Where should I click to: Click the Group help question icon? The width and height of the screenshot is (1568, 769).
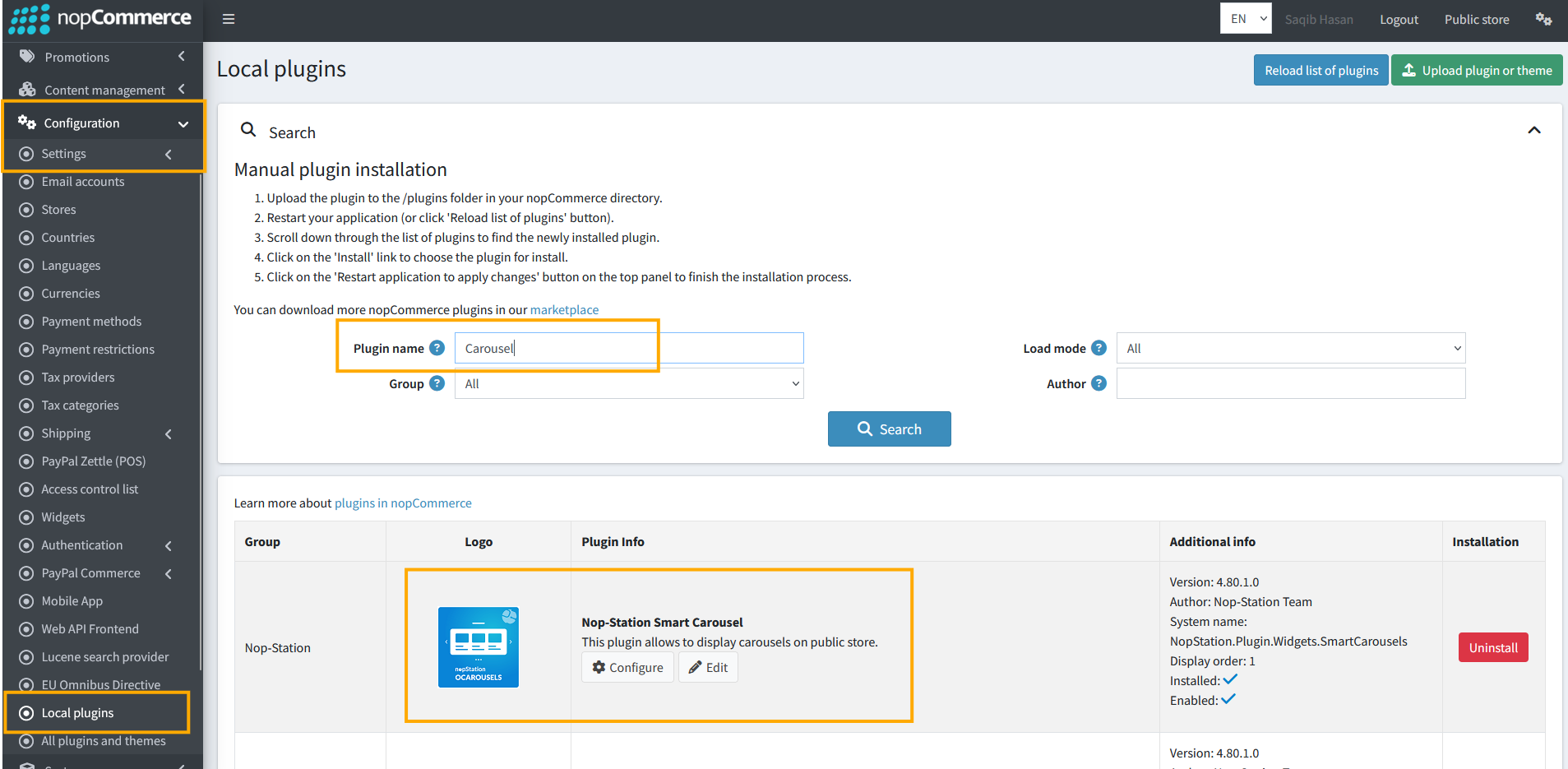437,383
